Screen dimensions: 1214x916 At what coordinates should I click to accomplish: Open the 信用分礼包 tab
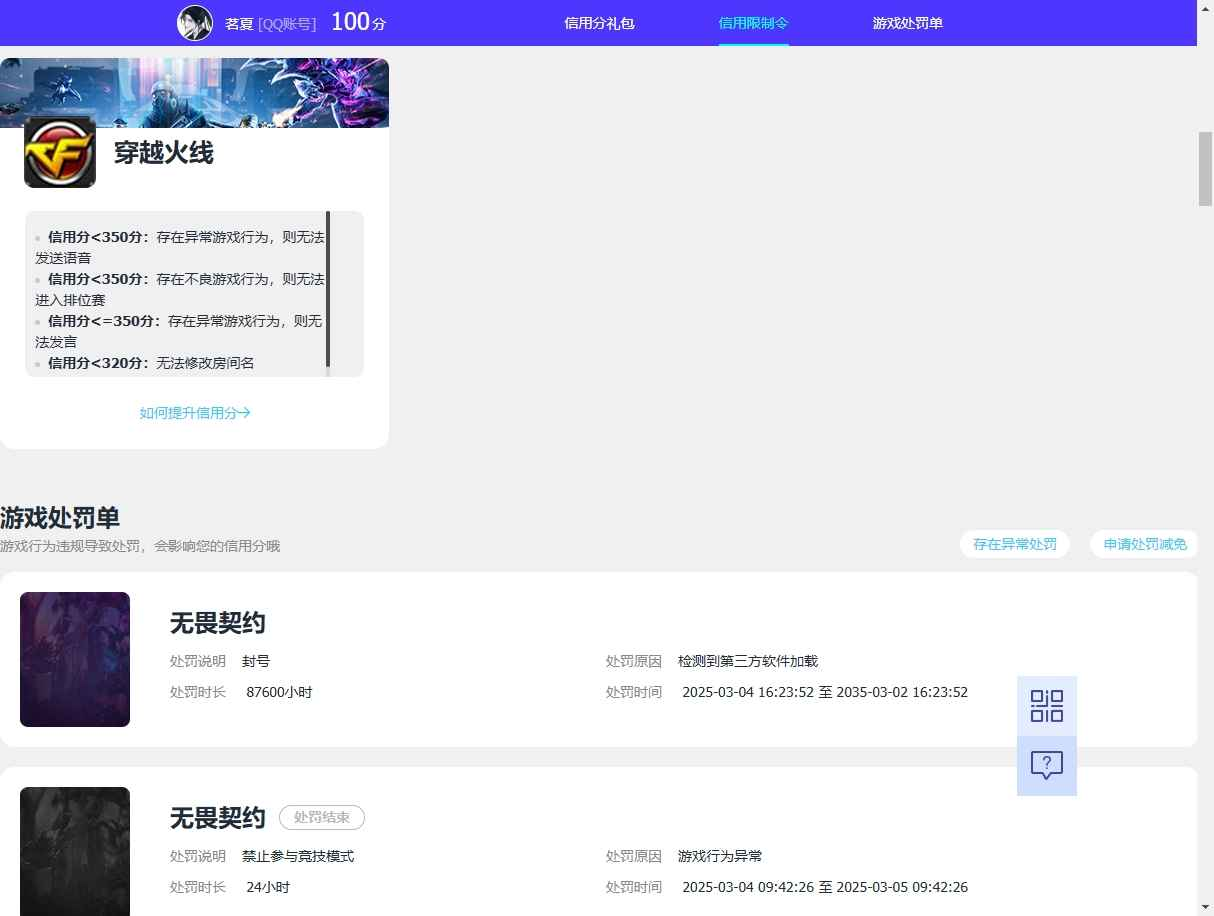coord(599,23)
